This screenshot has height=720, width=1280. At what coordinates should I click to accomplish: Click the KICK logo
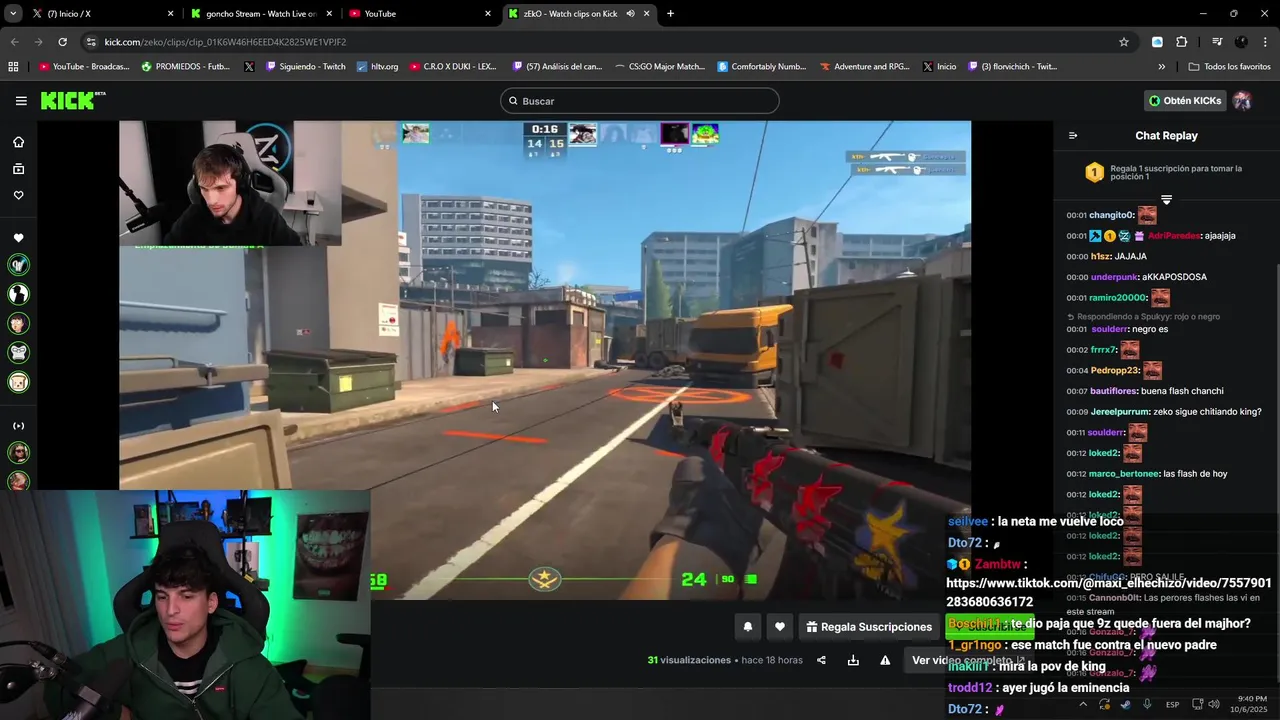[72, 100]
